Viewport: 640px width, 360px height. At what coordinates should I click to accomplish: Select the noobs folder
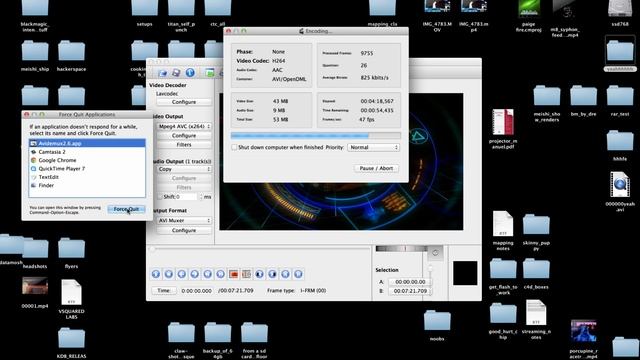click(437, 321)
